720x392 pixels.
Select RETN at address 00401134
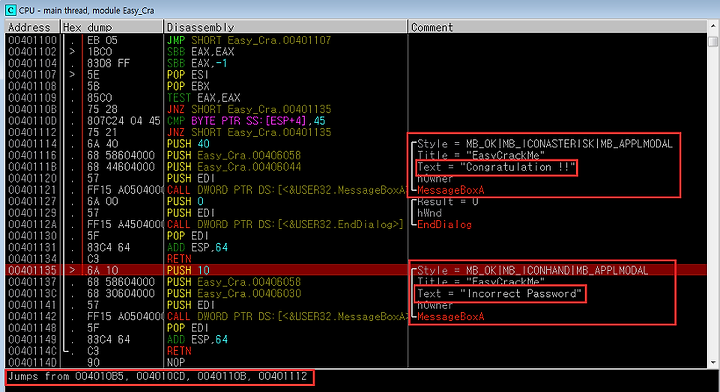click(179, 259)
